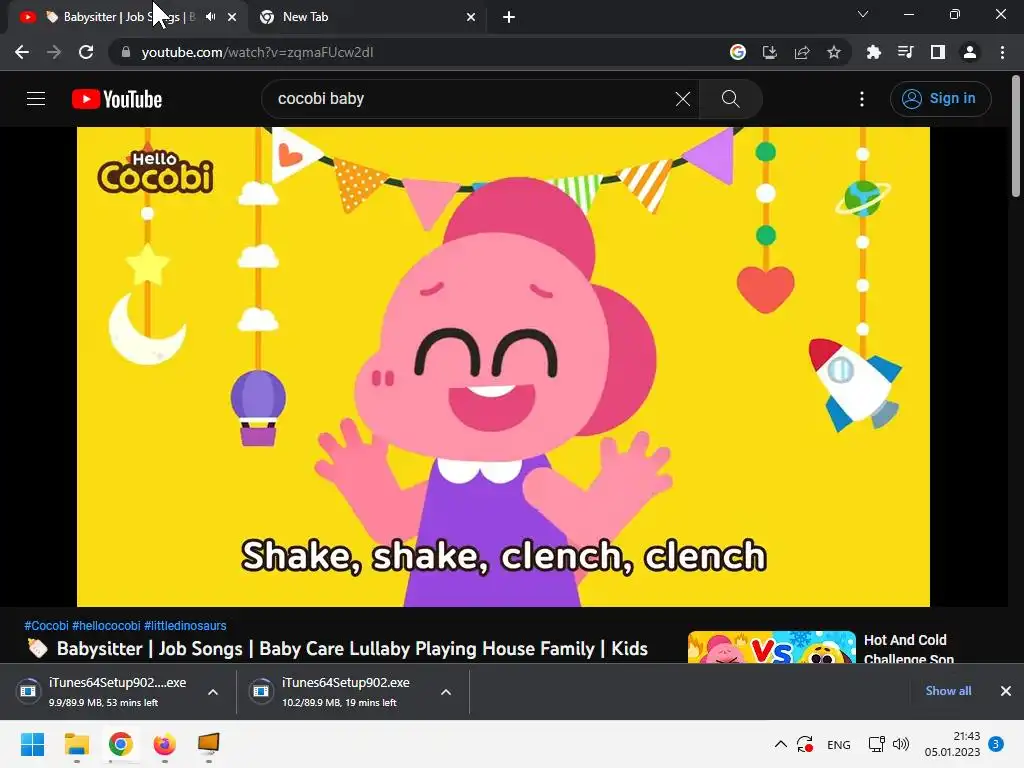The height and width of the screenshot is (768, 1024).
Task: Open the #Cocobi hashtag link
Action: click(46, 626)
